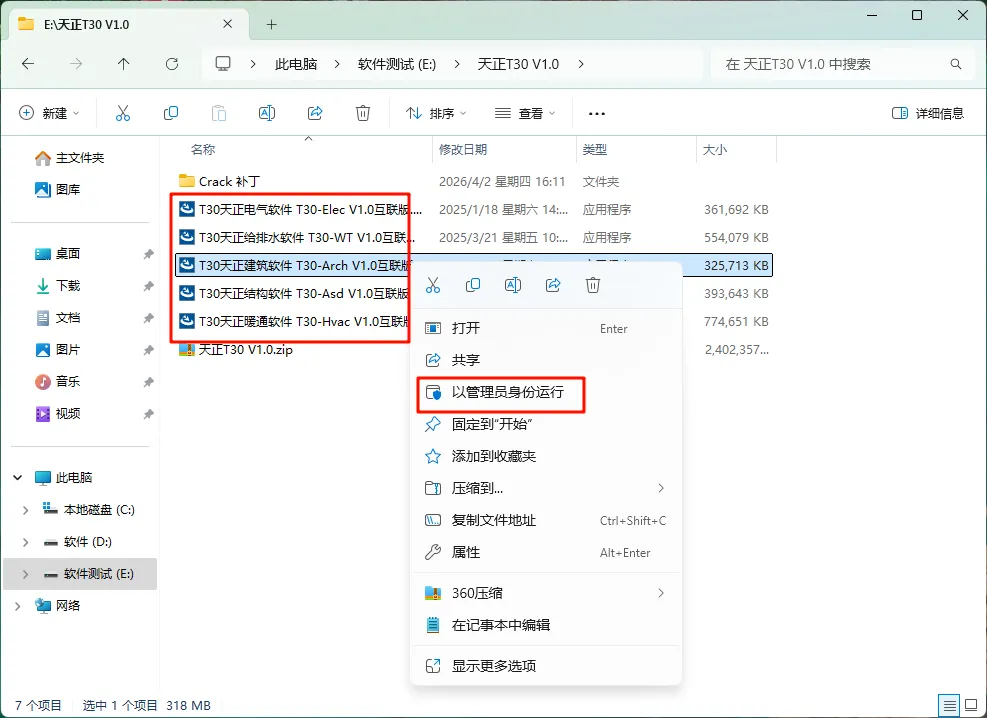Toggle the 详细信息 pane button

coord(928,113)
